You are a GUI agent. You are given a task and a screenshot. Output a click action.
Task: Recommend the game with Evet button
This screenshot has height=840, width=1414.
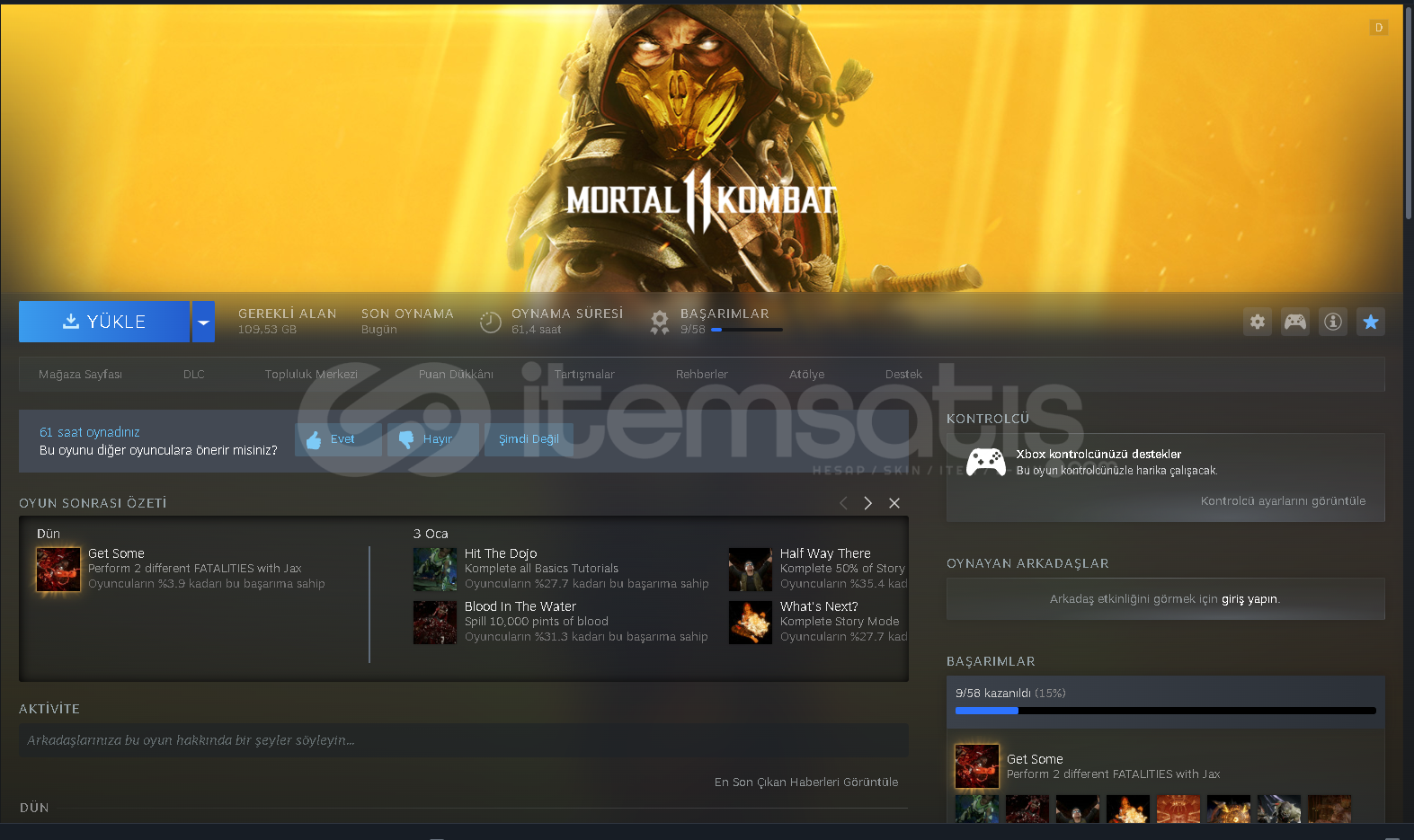338,439
